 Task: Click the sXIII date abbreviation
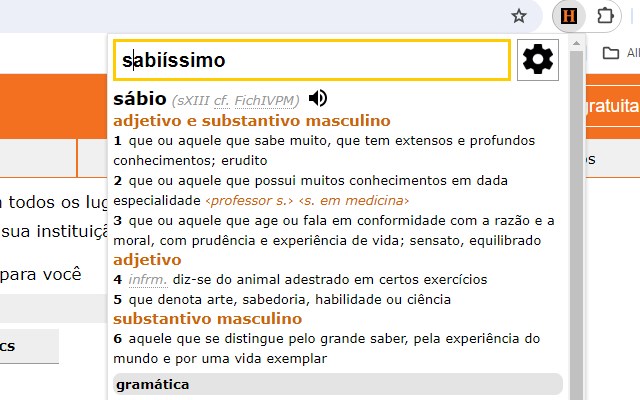(190, 101)
